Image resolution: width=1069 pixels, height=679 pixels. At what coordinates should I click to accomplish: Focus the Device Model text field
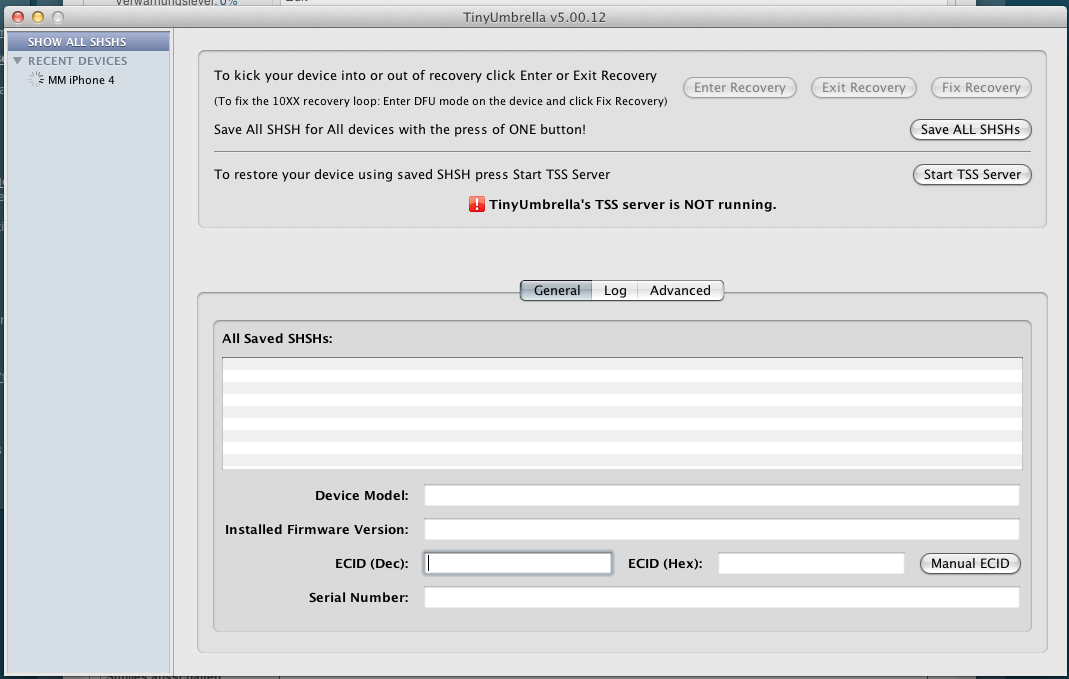[x=721, y=496]
